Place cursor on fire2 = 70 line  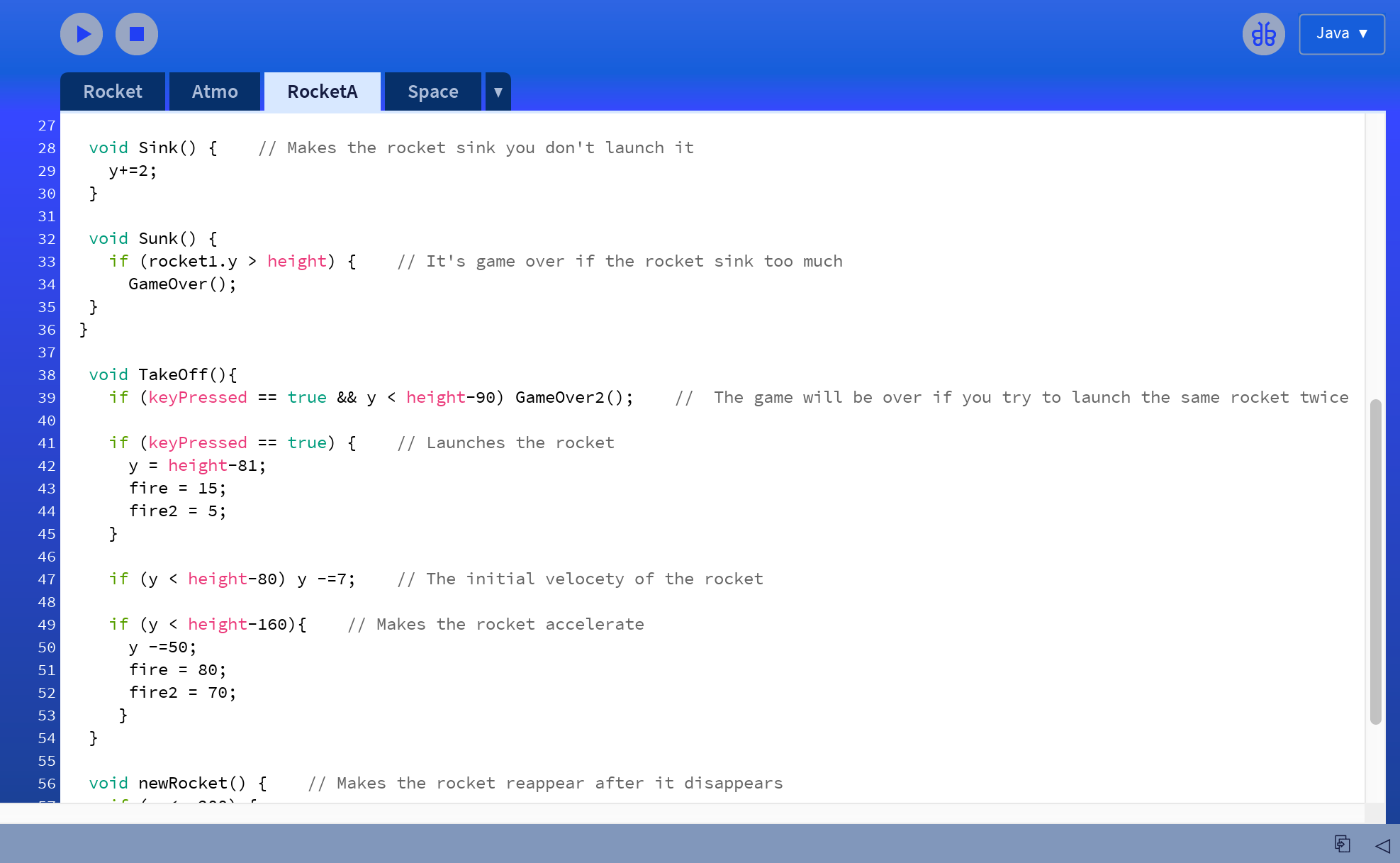182,693
